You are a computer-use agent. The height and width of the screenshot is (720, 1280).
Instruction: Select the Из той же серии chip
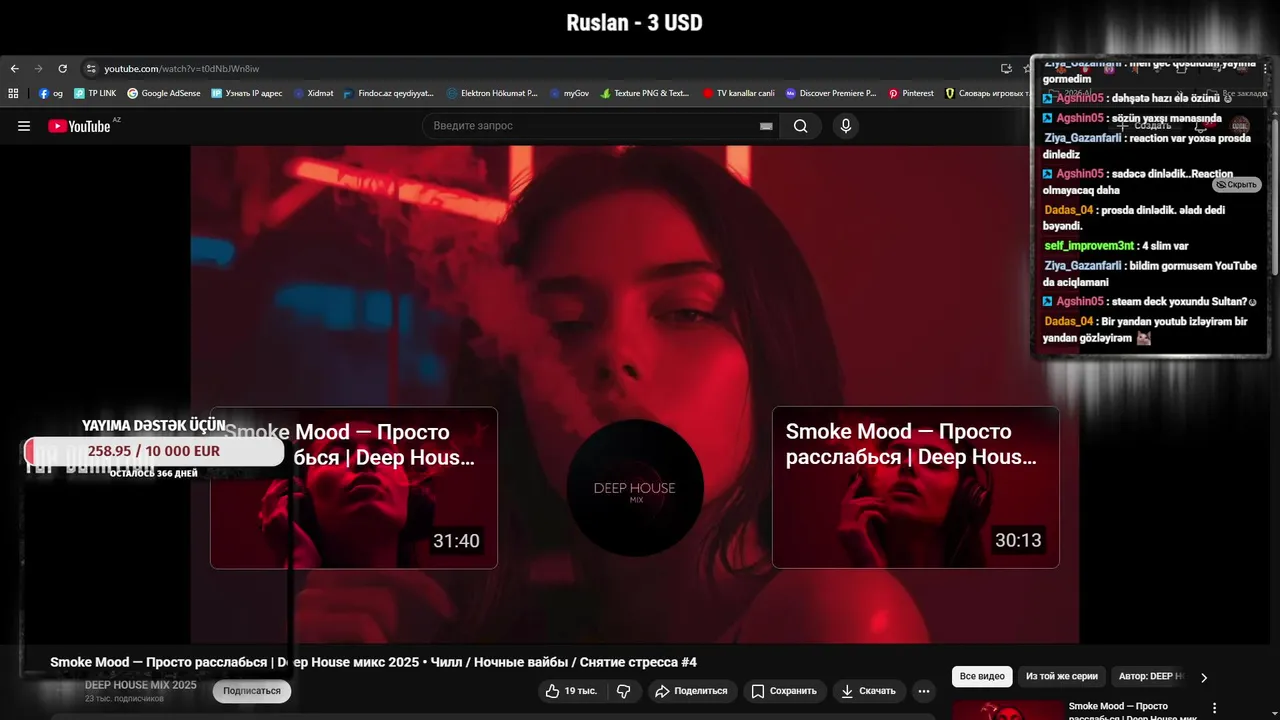(x=1062, y=677)
